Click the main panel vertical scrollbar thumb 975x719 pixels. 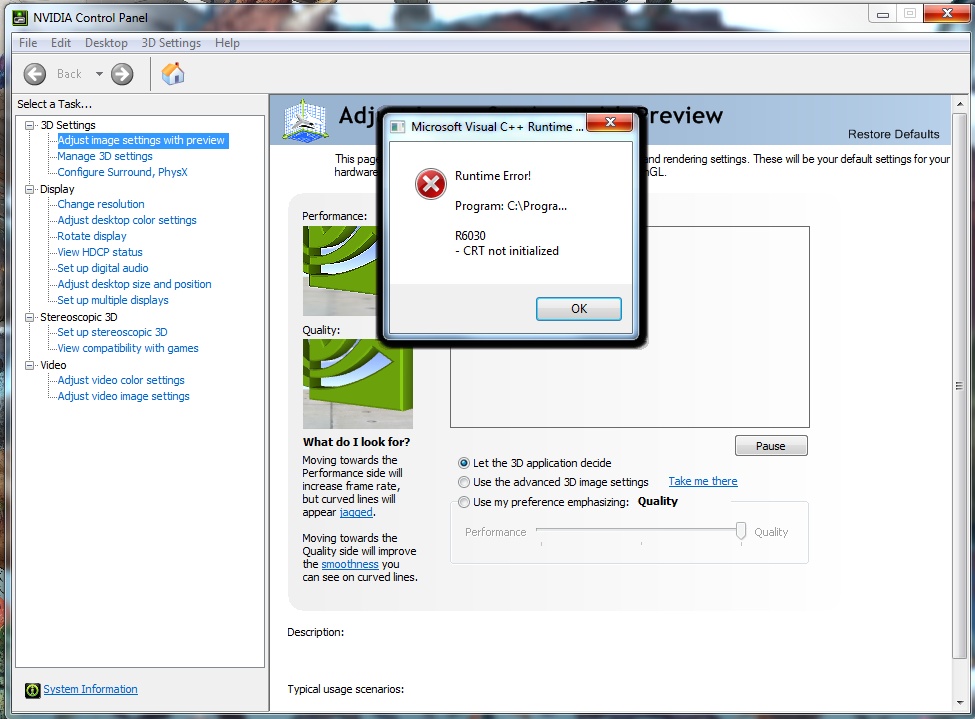coord(959,386)
